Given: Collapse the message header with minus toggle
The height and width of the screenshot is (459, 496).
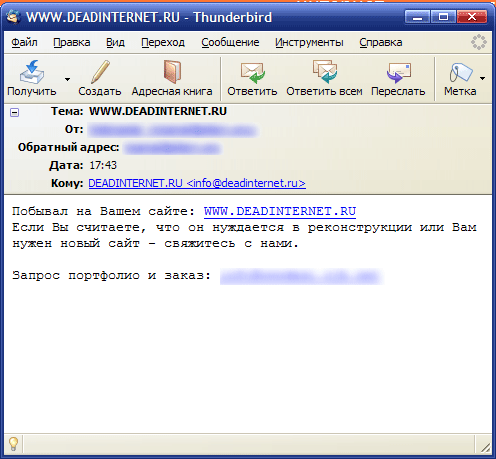Looking at the screenshot, I should coord(14,112).
